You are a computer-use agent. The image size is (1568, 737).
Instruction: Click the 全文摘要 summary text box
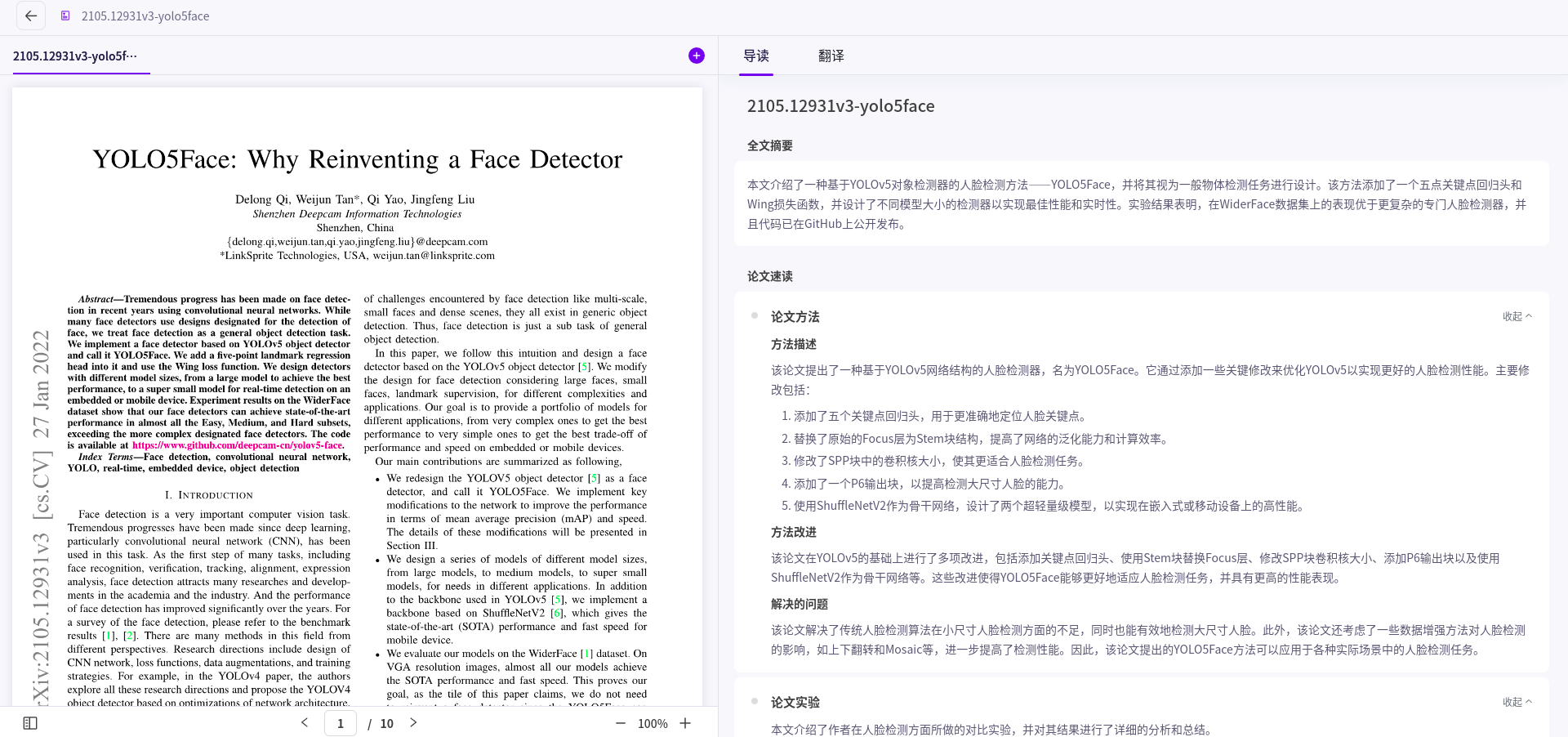tap(1141, 204)
